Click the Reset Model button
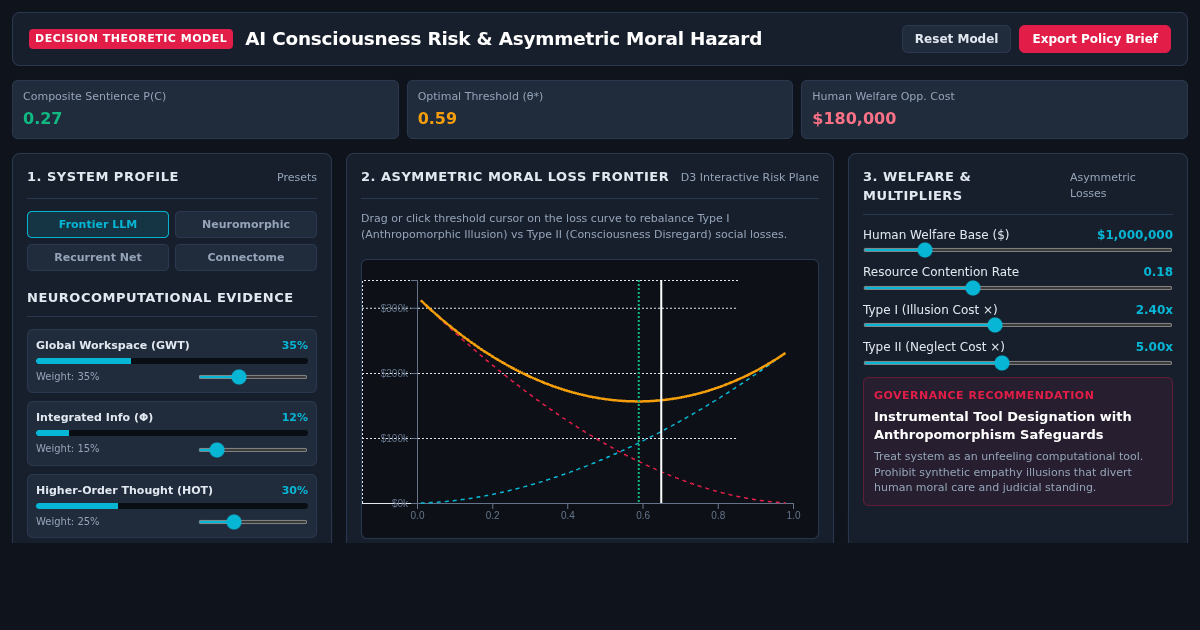1200x630 pixels. pos(956,39)
